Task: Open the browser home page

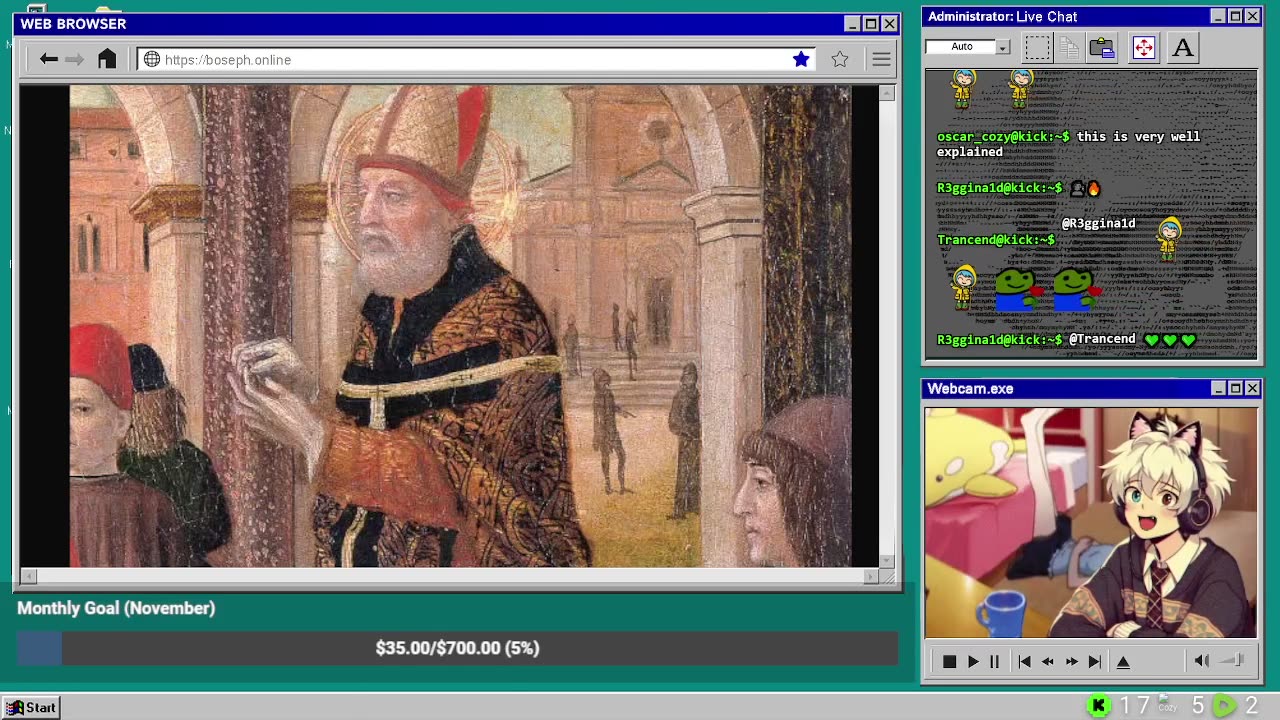Action: coord(107,59)
